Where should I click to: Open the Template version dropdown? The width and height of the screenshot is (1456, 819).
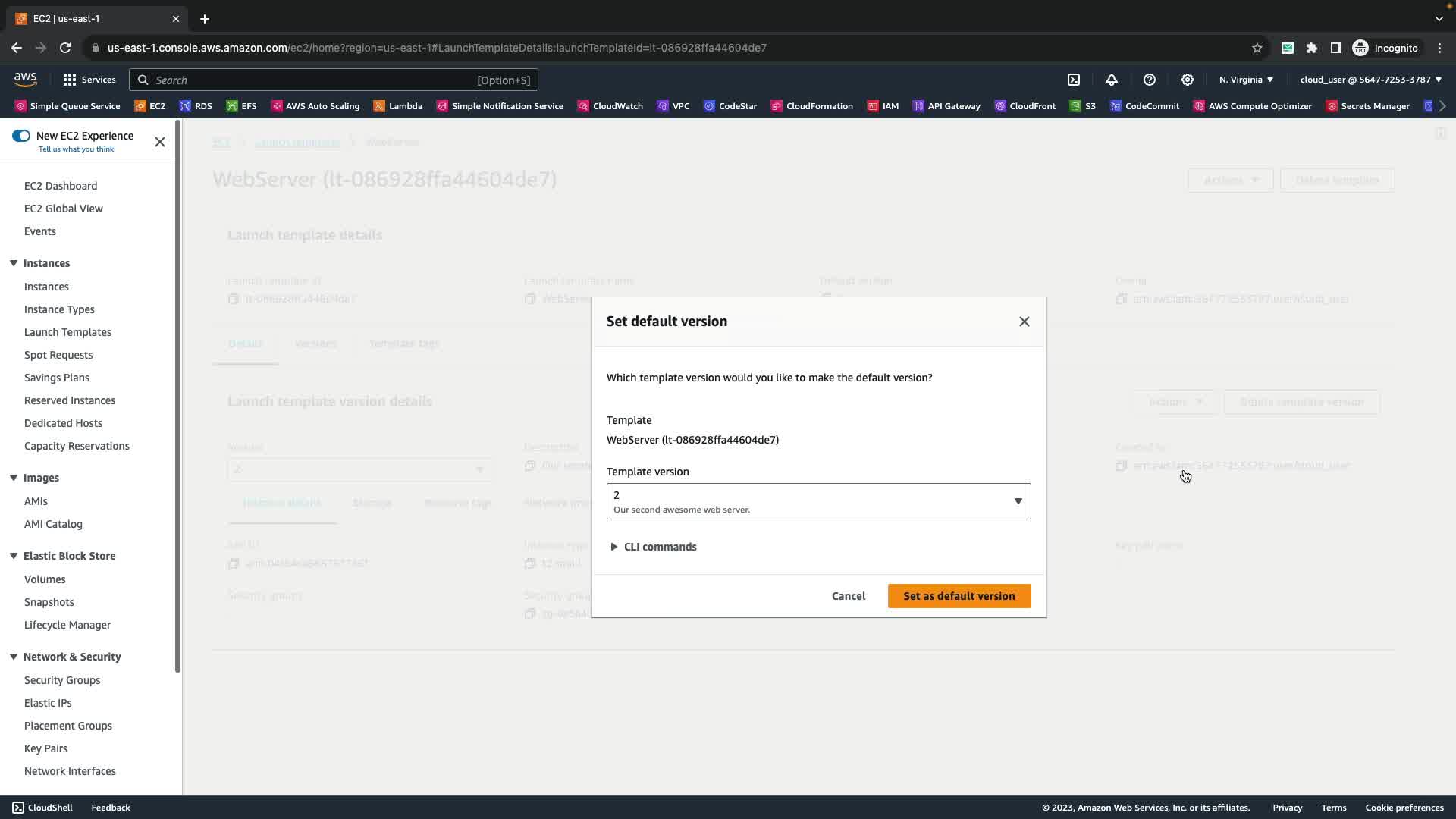[x=818, y=501]
